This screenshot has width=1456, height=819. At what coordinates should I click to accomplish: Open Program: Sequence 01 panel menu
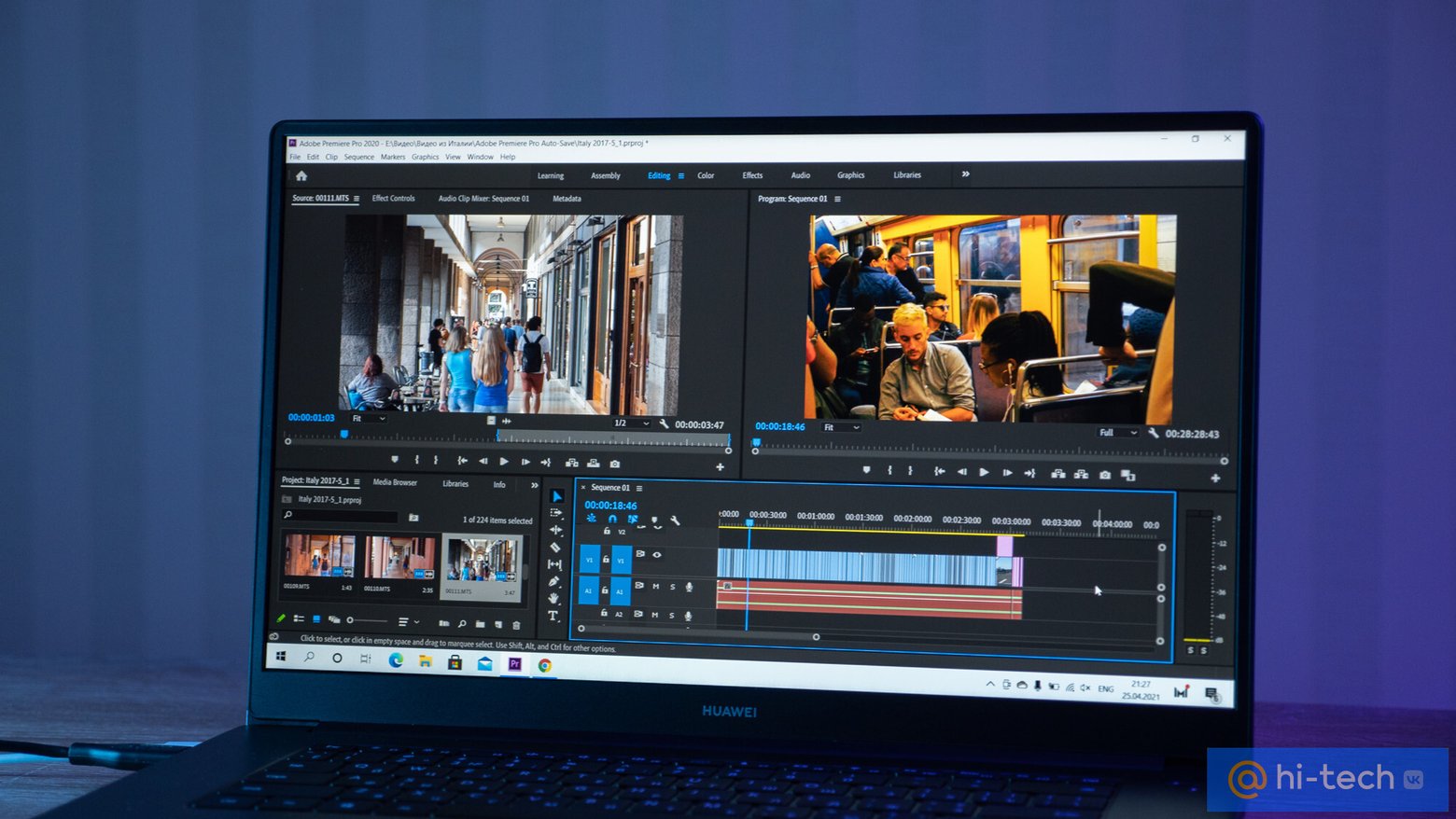pos(837,199)
